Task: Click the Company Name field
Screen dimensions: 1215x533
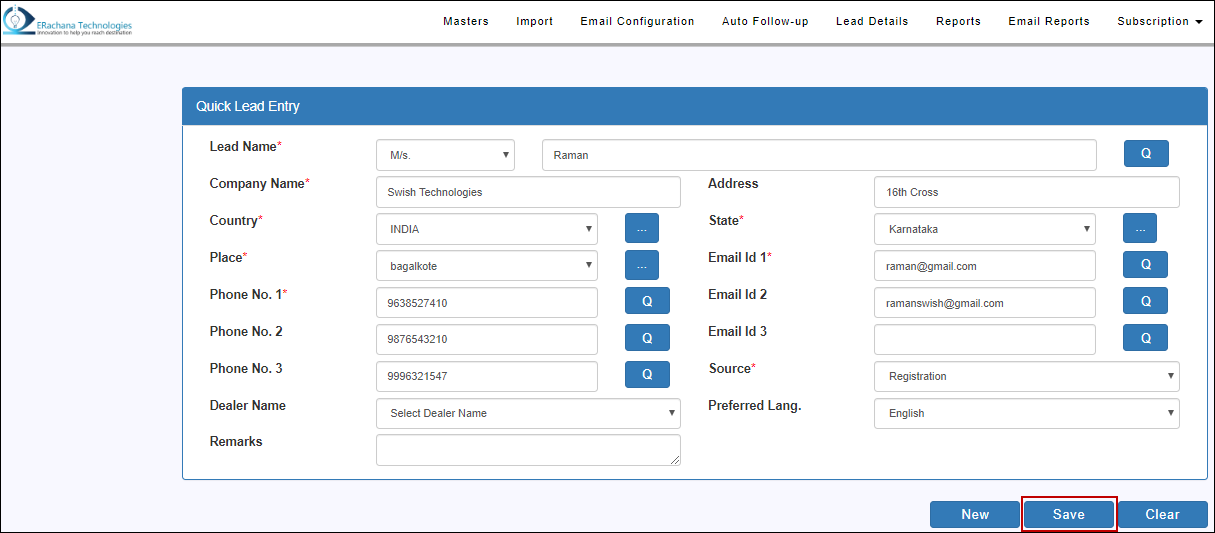Action: (528, 192)
